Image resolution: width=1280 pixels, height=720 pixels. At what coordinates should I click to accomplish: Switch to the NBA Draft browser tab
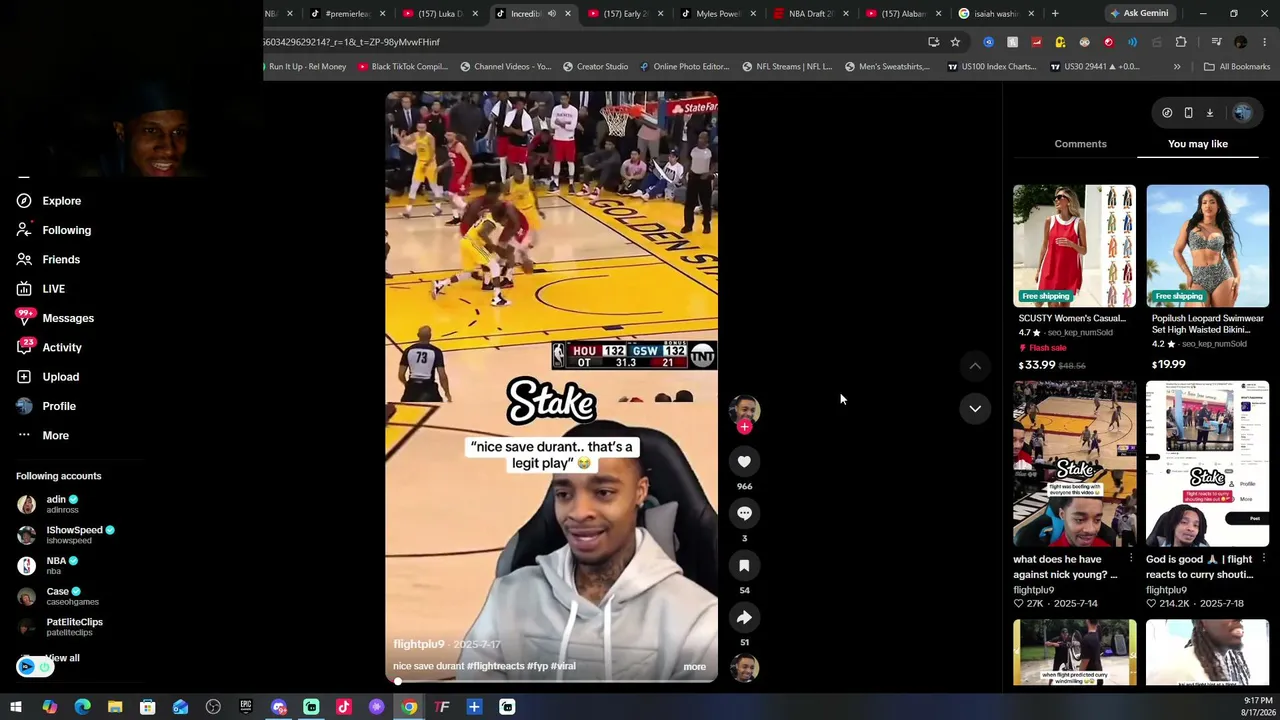(809, 14)
